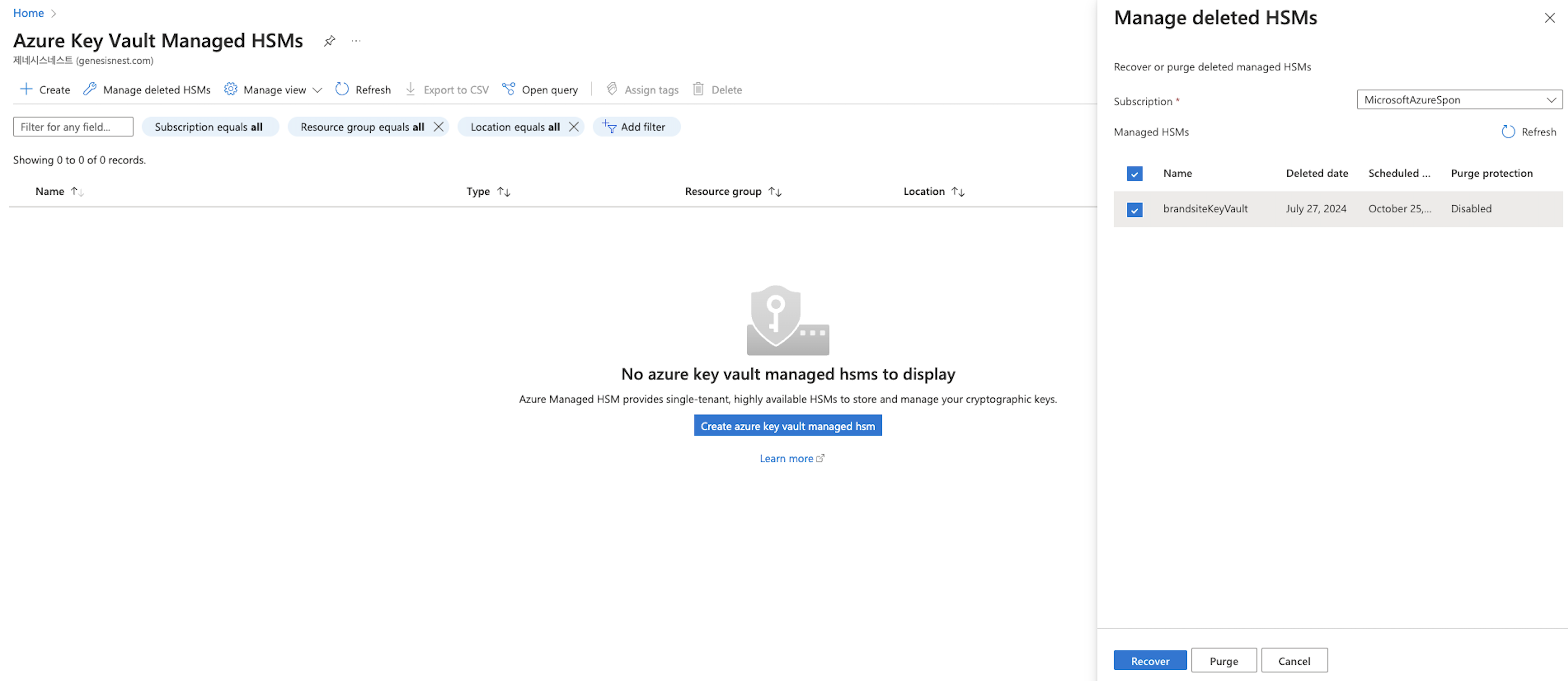
Task: Click the external link icon beside Learn more
Action: pyautogui.click(x=820, y=458)
